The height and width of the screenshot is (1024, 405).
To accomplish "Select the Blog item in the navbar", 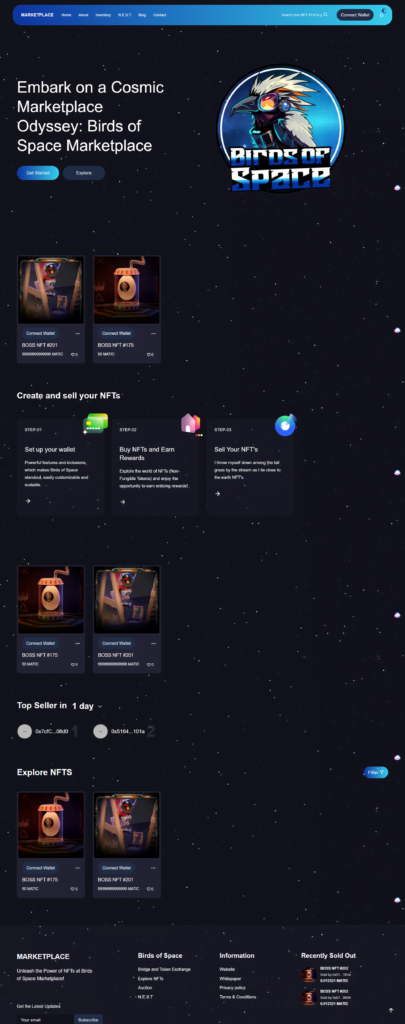I will pyautogui.click(x=142, y=14).
